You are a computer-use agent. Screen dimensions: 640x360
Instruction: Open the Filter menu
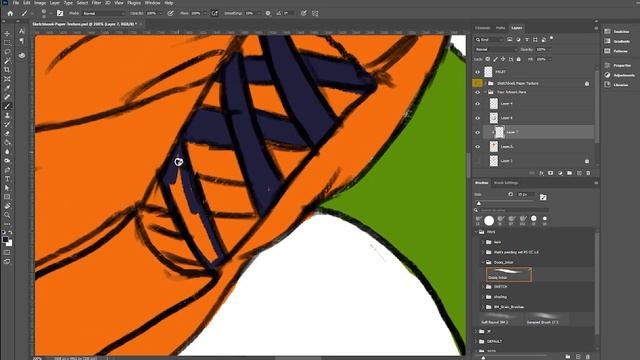click(x=96, y=3)
